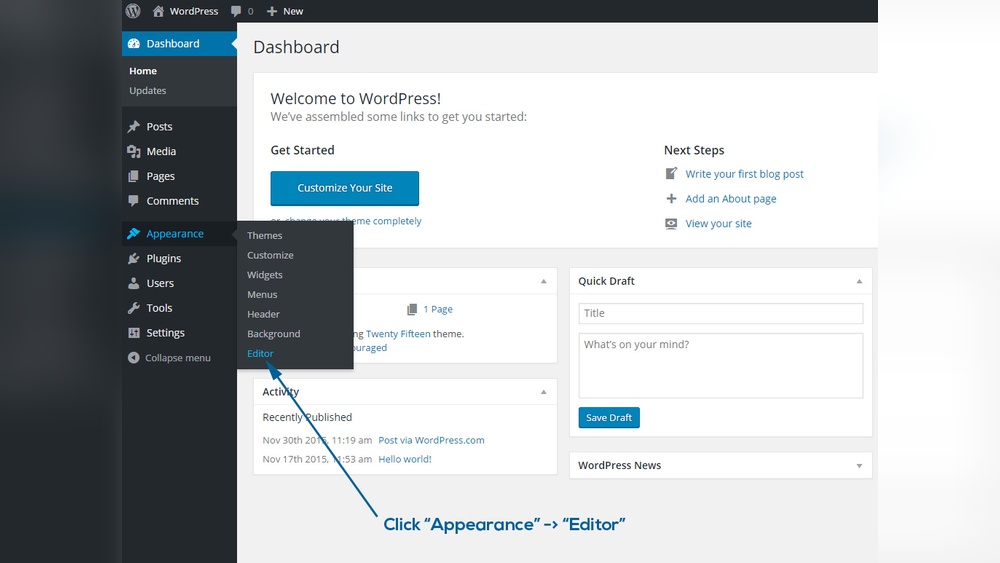Open Add an About page link
Image resolution: width=1000 pixels, height=563 pixels.
tap(731, 199)
